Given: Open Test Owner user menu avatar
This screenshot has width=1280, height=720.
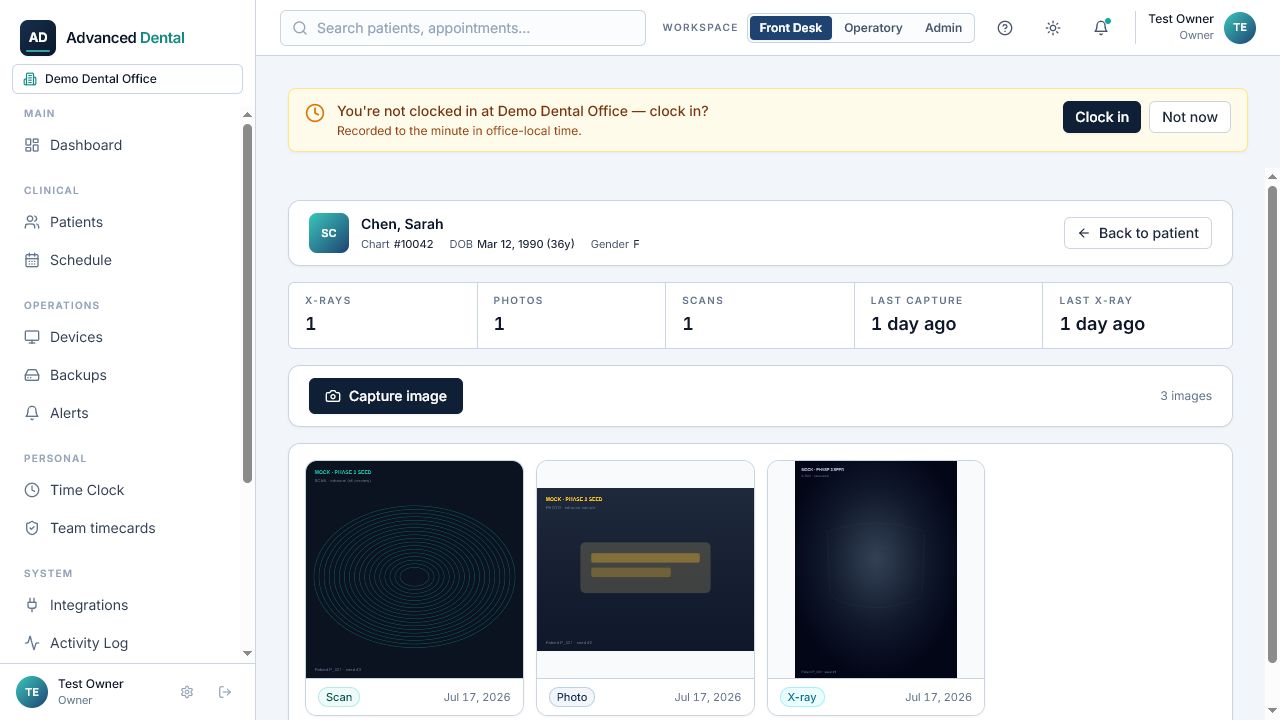Looking at the screenshot, I should (x=1240, y=28).
